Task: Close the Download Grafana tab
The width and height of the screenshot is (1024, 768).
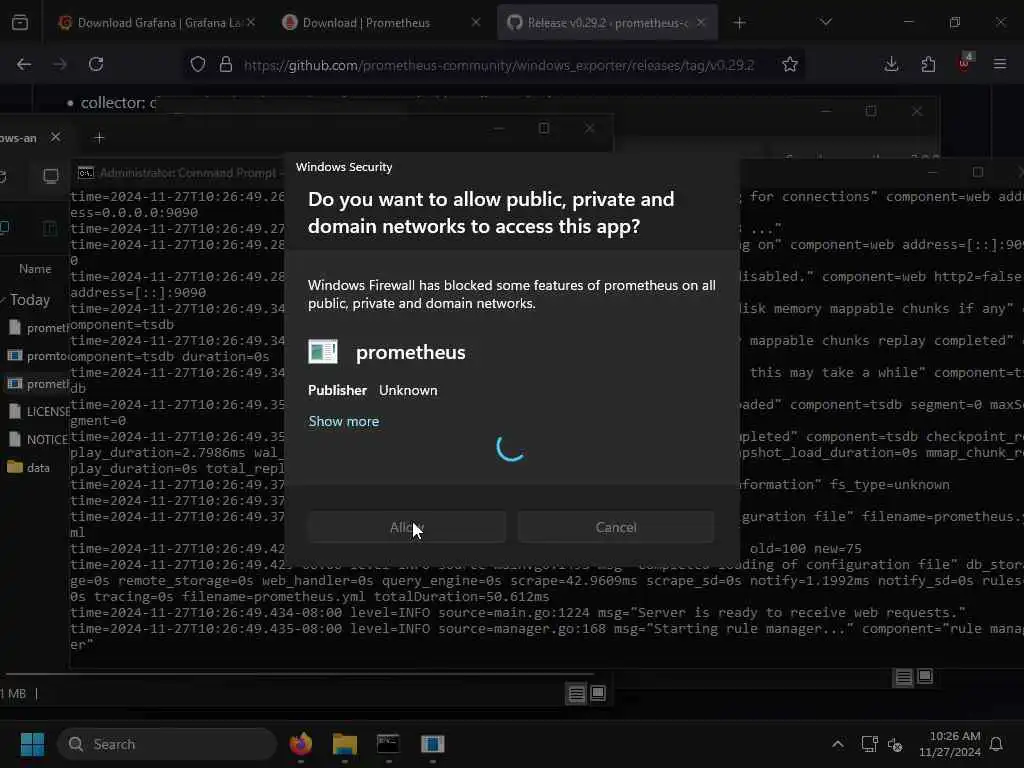Action: click(251, 23)
